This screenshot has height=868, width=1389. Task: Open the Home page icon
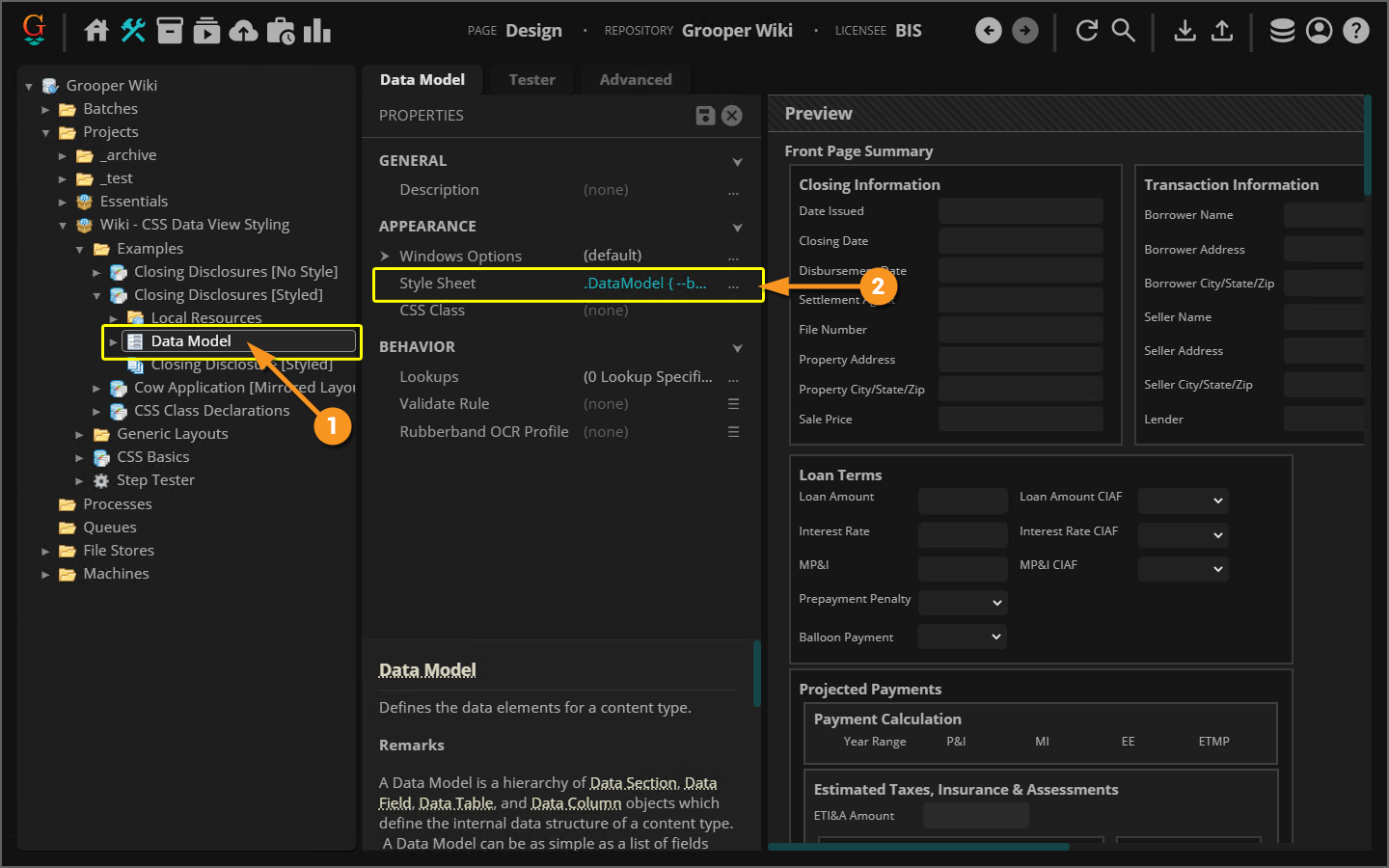pyautogui.click(x=96, y=31)
